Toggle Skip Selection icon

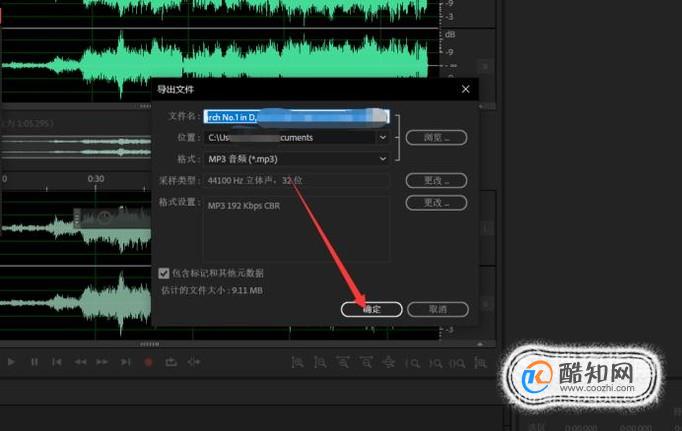[x=194, y=362]
